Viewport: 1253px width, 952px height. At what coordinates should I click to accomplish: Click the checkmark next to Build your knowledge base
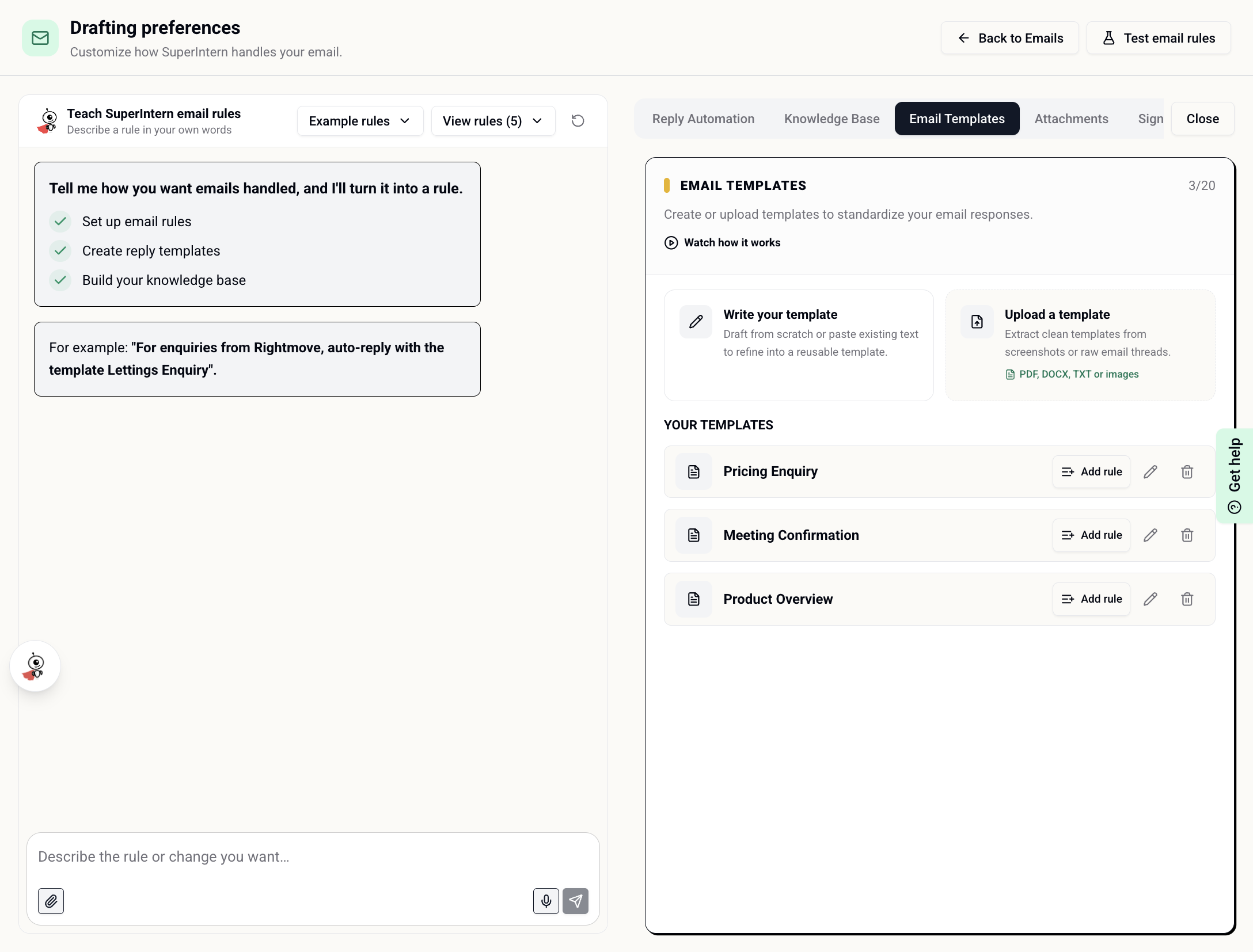tap(60, 280)
